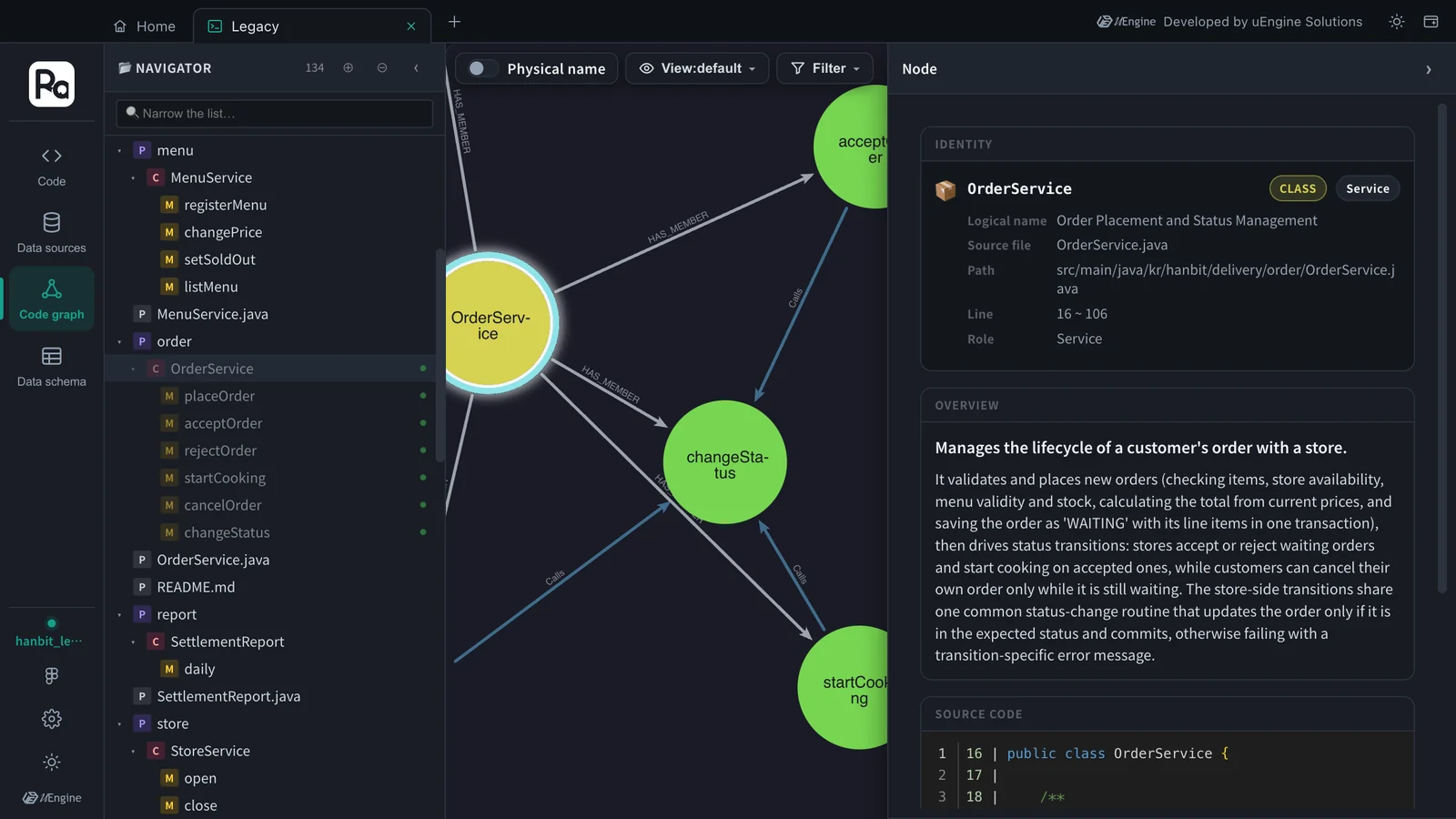This screenshot has height=819, width=1456.
Task: Select MenuService.java in navigator
Action: pyautogui.click(x=212, y=314)
